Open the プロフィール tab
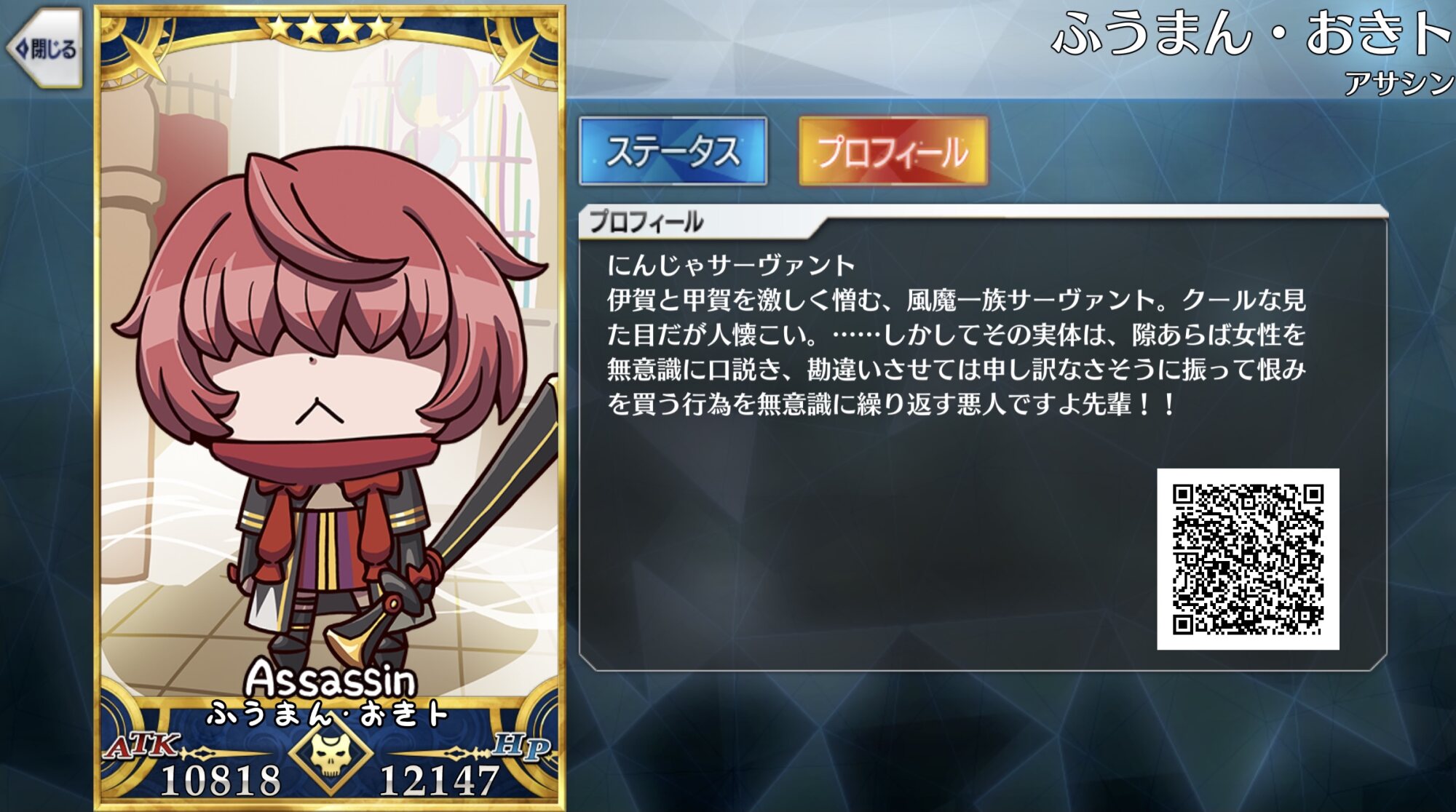This screenshot has width=1456, height=812. pyautogui.click(x=893, y=151)
